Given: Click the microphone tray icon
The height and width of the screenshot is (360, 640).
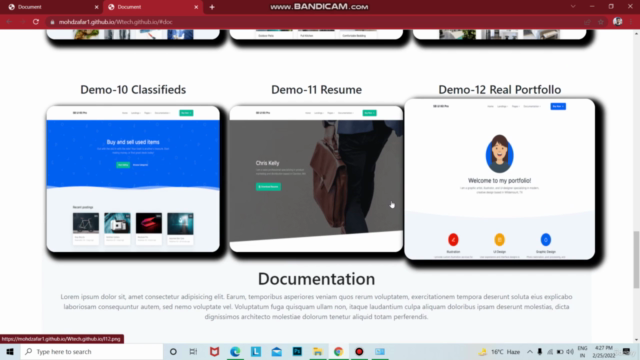Looking at the screenshot, I should (540, 351).
